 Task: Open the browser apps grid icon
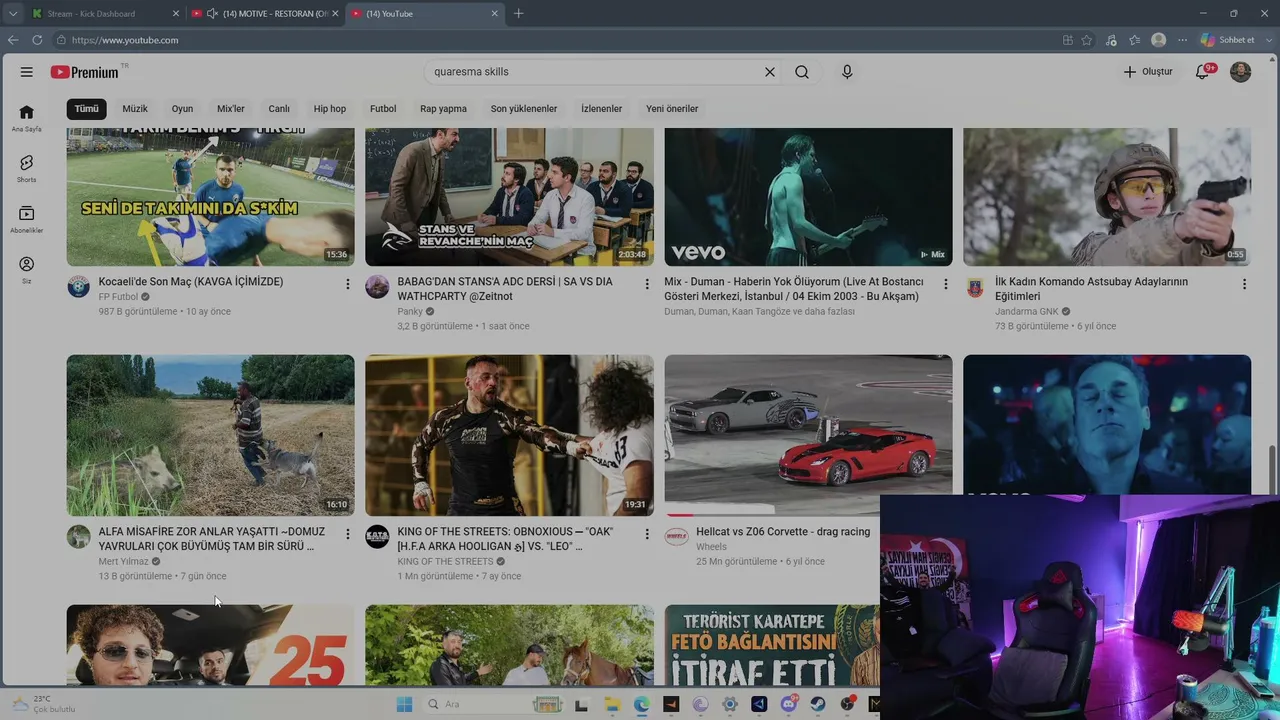click(x=1068, y=40)
